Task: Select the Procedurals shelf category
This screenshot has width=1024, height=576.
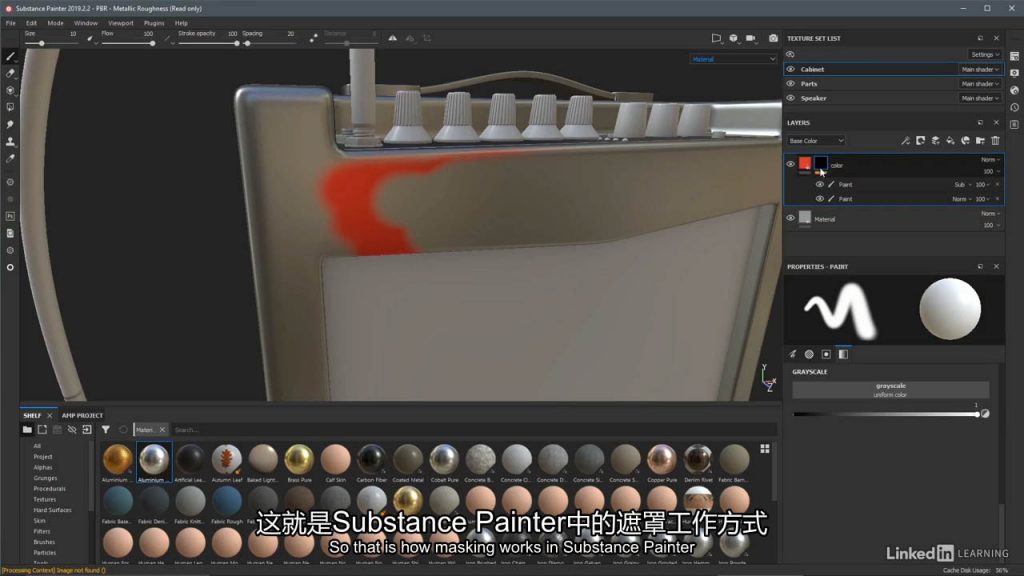Action: 50,488
